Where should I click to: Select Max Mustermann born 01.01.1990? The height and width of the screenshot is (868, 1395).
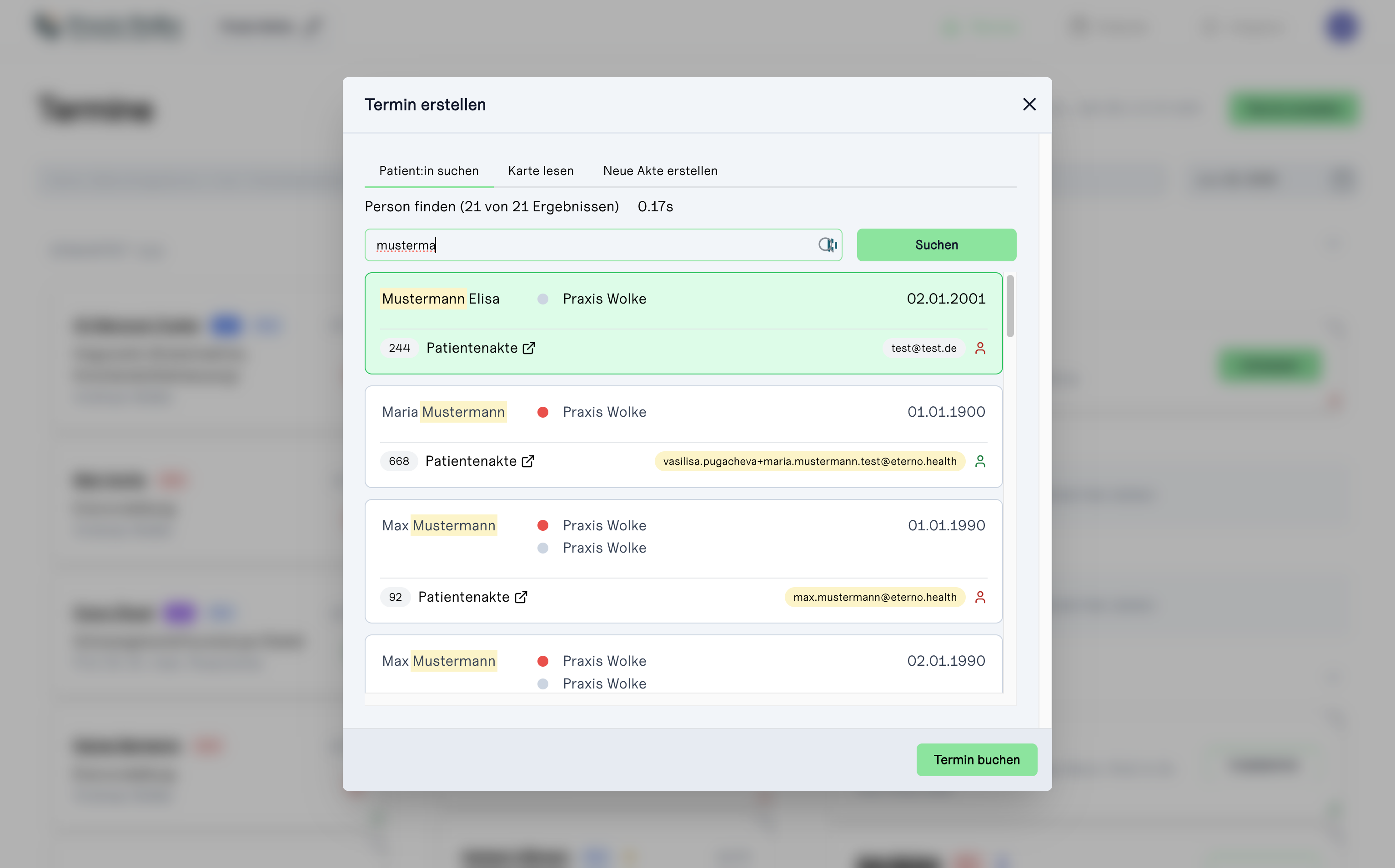pos(439,525)
